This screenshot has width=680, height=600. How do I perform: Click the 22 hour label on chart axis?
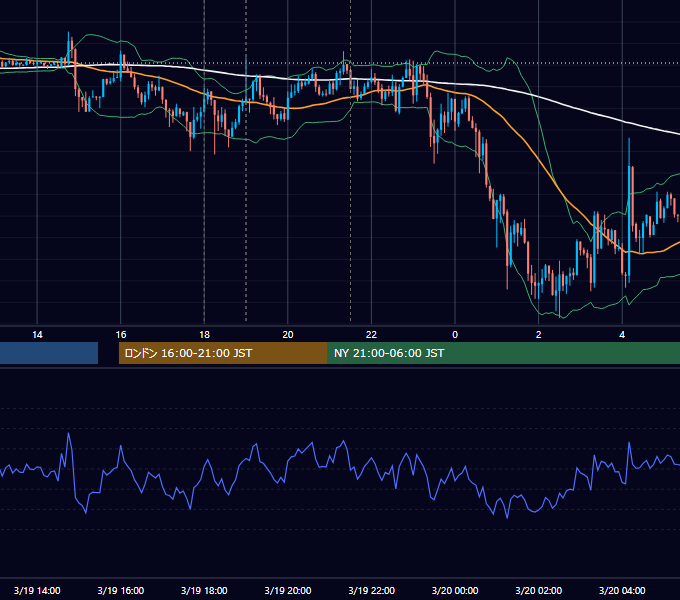point(371,335)
